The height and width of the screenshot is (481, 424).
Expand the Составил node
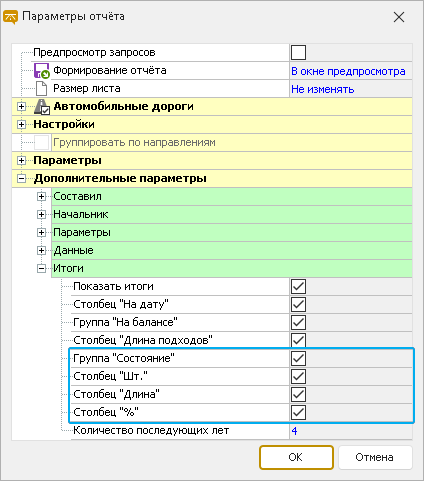point(41,197)
